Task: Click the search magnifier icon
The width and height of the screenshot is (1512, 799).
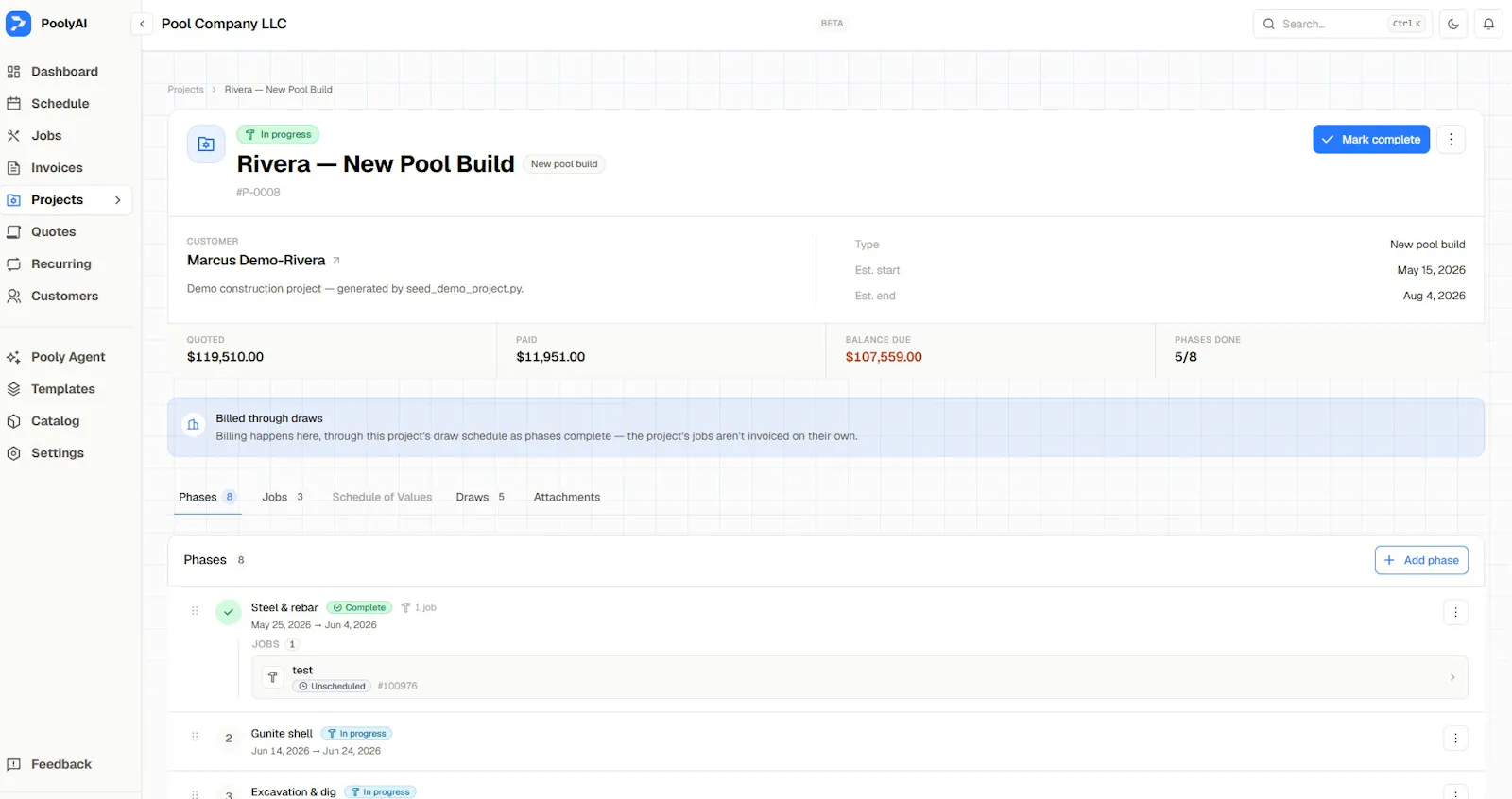Action: click(x=1269, y=24)
